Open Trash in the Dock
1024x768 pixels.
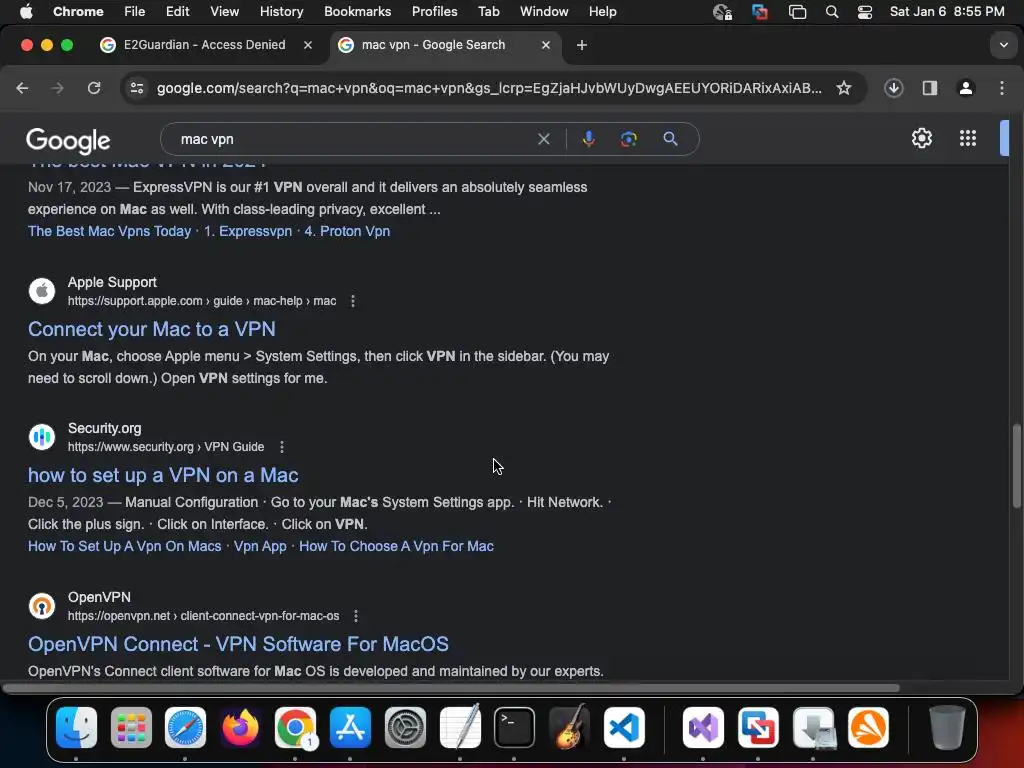(x=946, y=727)
